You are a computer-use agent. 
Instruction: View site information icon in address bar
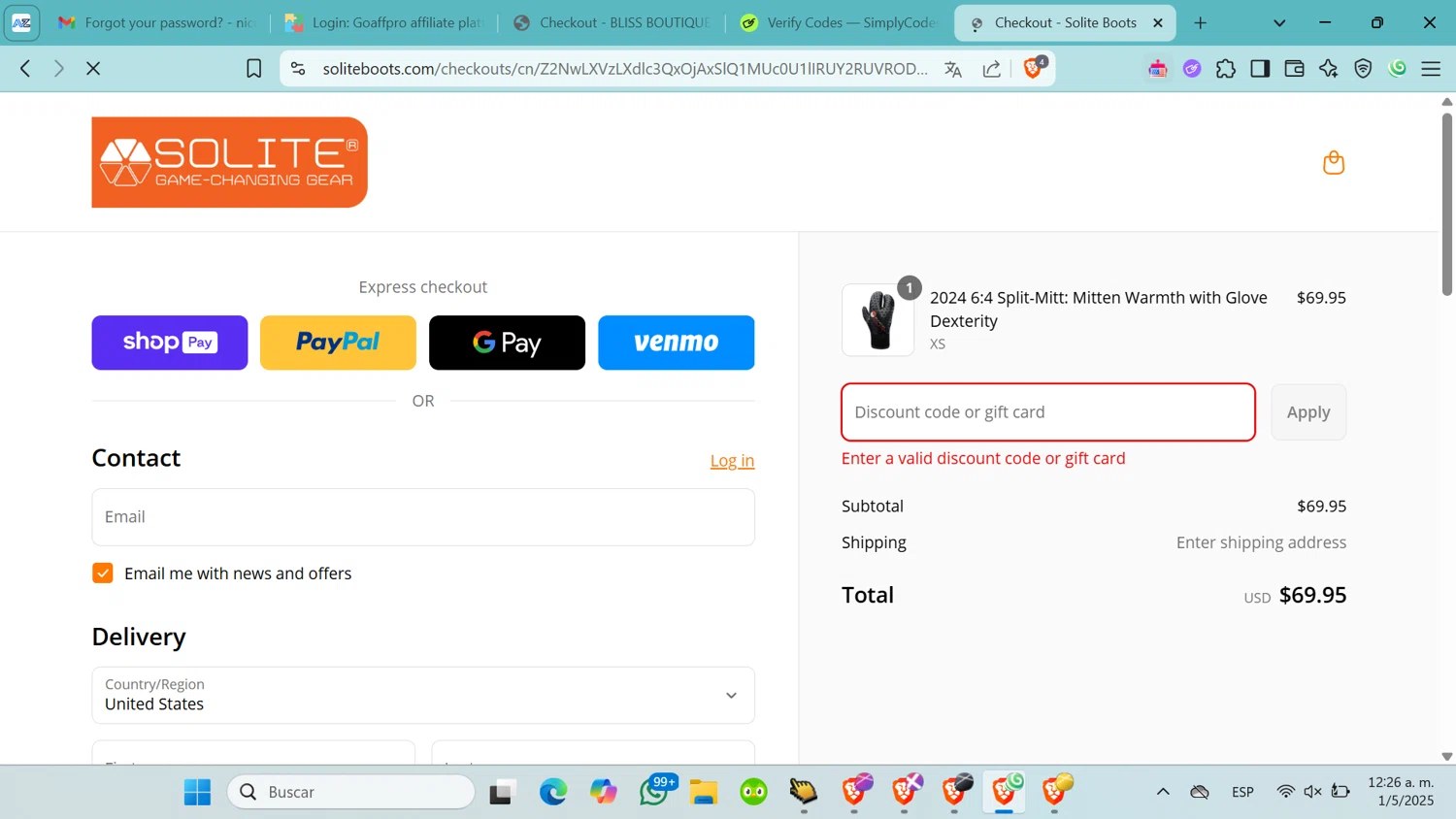pyautogui.click(x=298, y=68)
